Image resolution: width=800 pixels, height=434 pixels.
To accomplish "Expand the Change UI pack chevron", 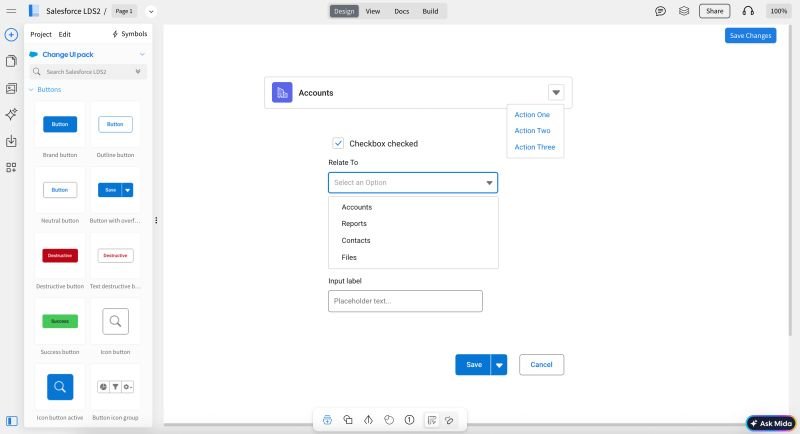I will [142, 55].
